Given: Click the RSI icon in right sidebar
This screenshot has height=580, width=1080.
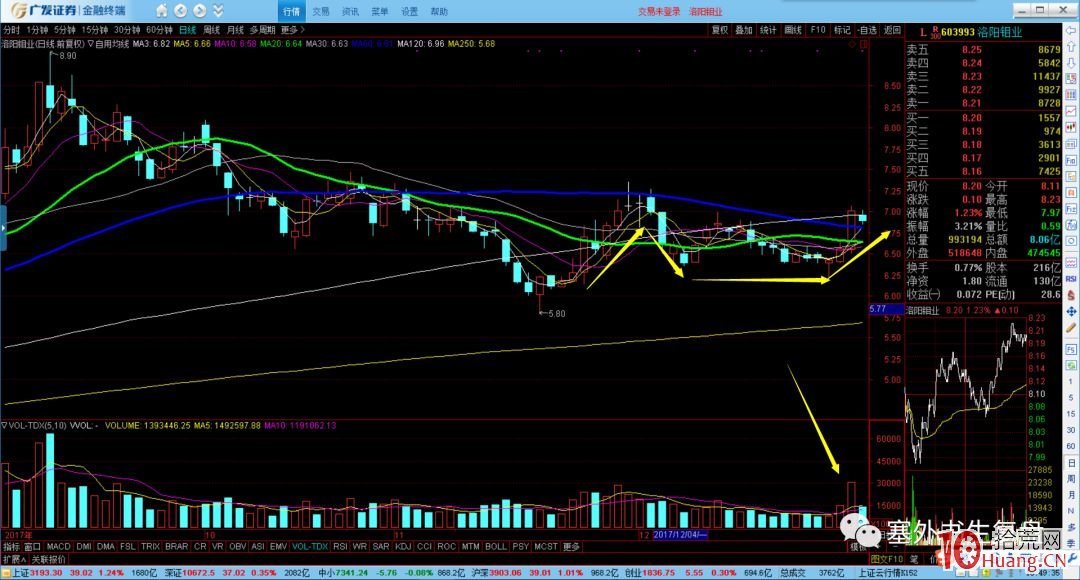Looking at the screenshot, I should pos(1072,279).
